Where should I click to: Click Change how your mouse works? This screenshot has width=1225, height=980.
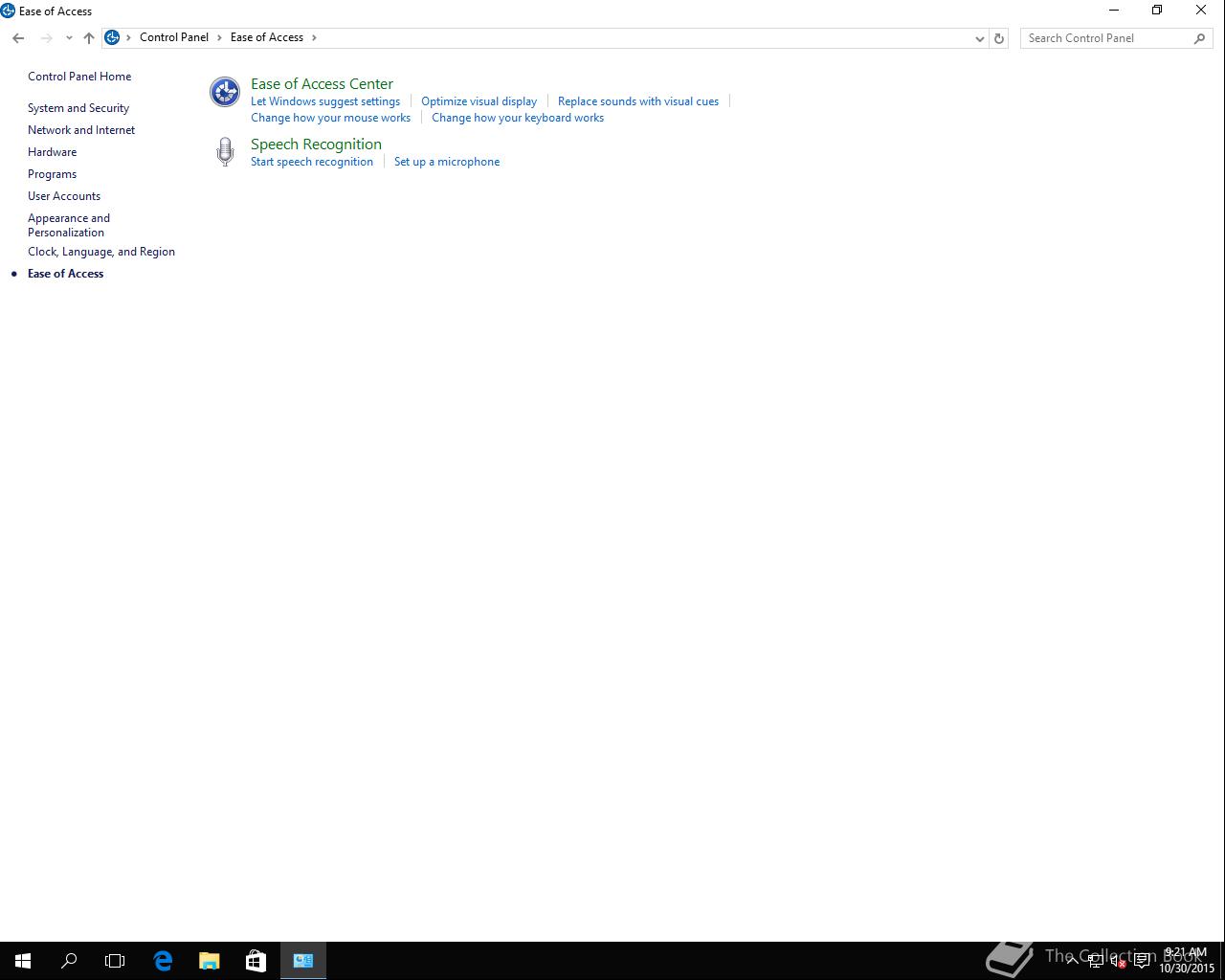(x=330, y=118)
